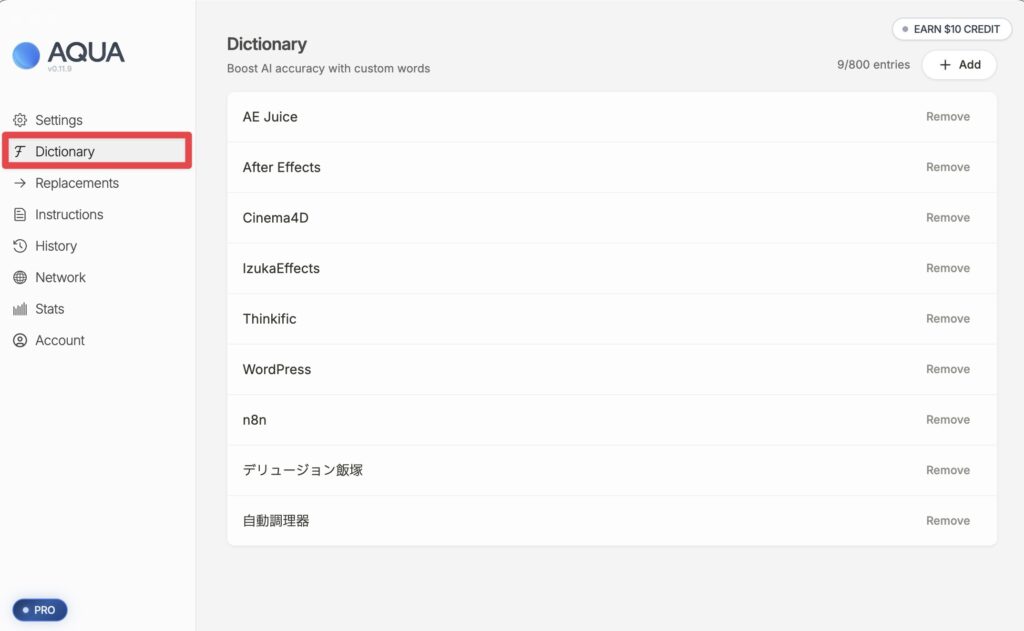Open the Dictionary sidebar item

tap(65, 152)
